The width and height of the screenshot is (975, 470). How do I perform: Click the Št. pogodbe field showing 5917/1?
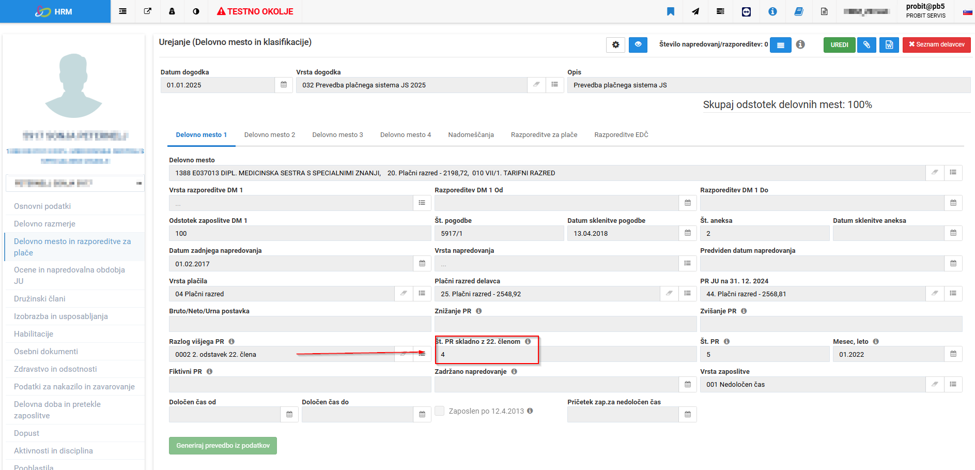[x=499, y=233]
